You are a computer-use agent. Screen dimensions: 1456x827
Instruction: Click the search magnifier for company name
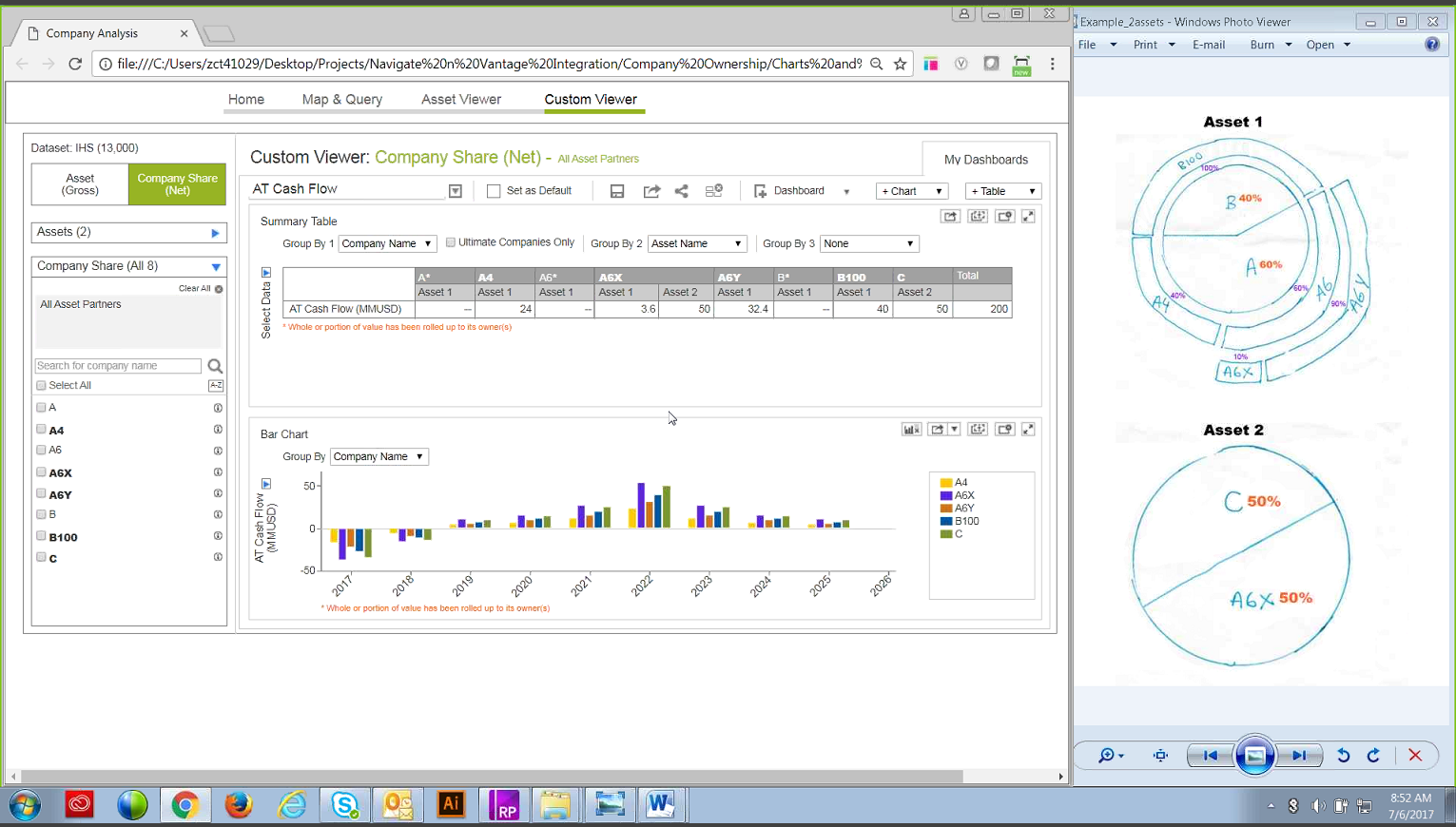pyautogui.click(x=215, y=366)
